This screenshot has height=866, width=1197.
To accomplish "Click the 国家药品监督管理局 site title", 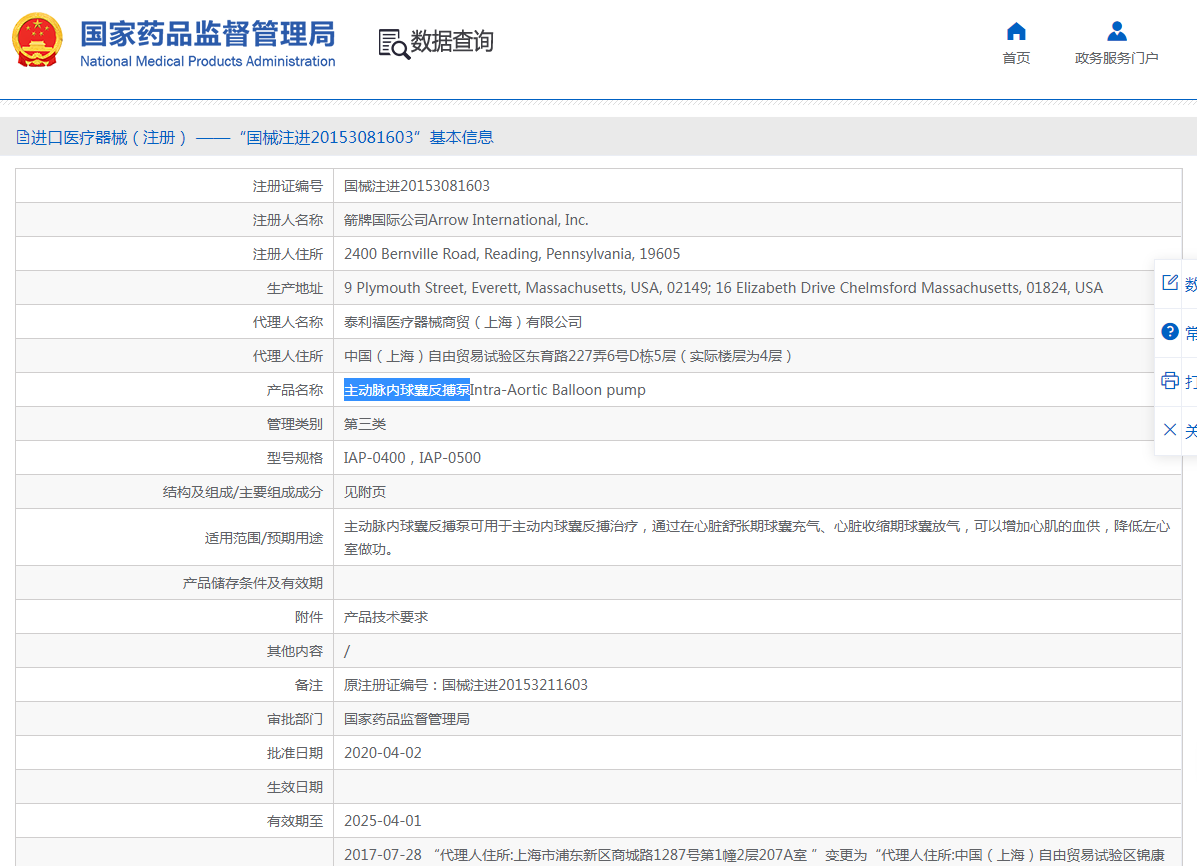I will [208, 34].
